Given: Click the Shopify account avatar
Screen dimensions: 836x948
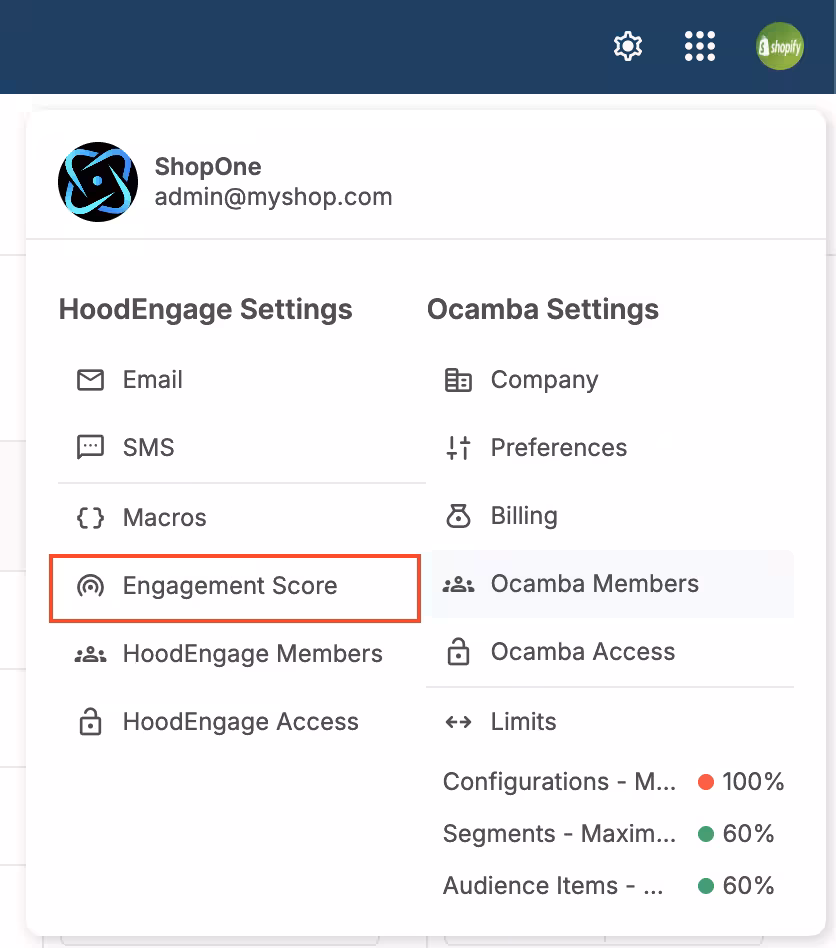Looking at the screenshot, I should 779,45.
